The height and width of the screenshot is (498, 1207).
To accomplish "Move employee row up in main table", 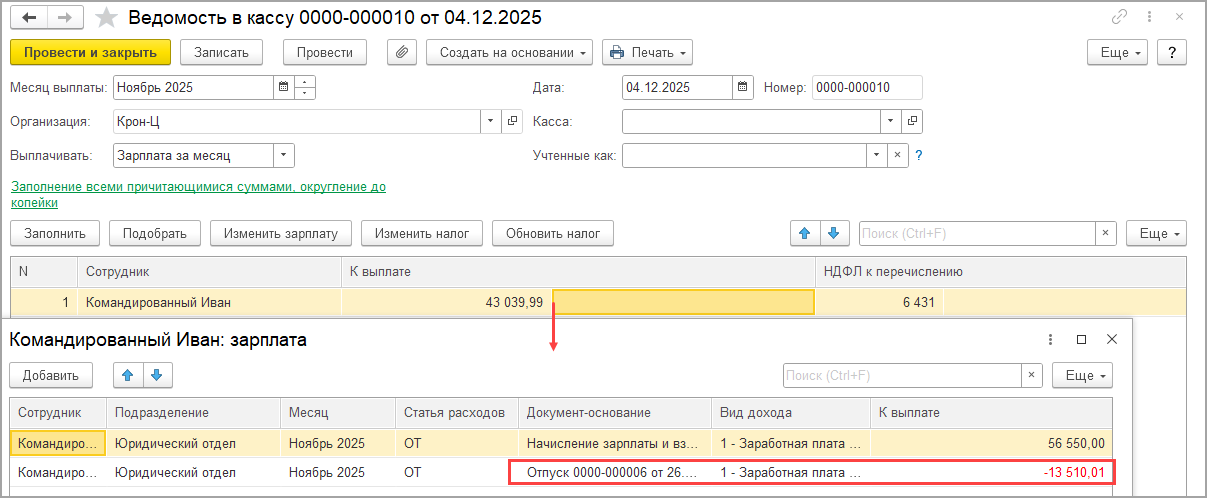I will click(804, 233).
